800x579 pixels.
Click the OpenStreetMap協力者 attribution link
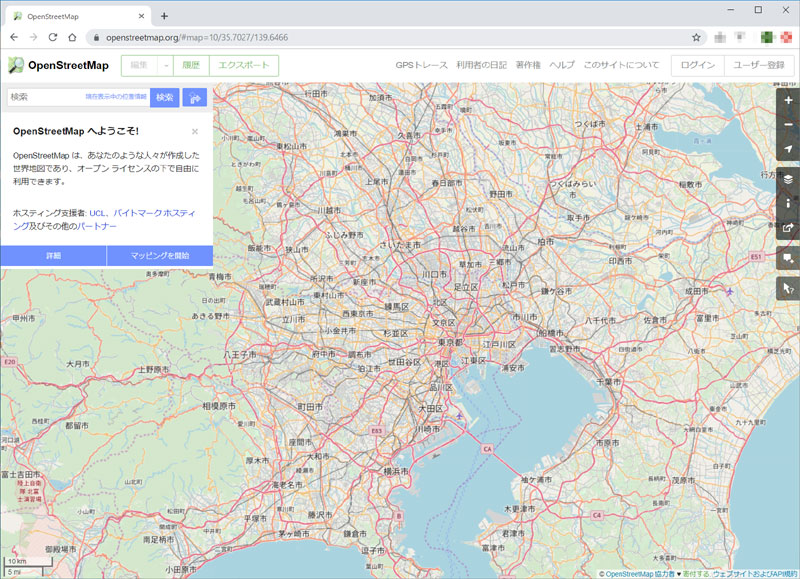(x=640, y=574)
